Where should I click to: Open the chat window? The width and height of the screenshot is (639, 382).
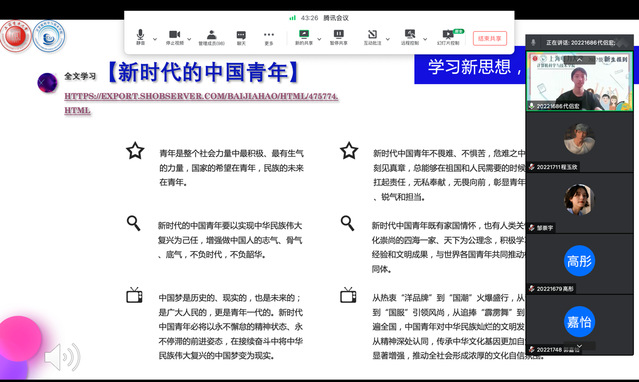(241, 37)
